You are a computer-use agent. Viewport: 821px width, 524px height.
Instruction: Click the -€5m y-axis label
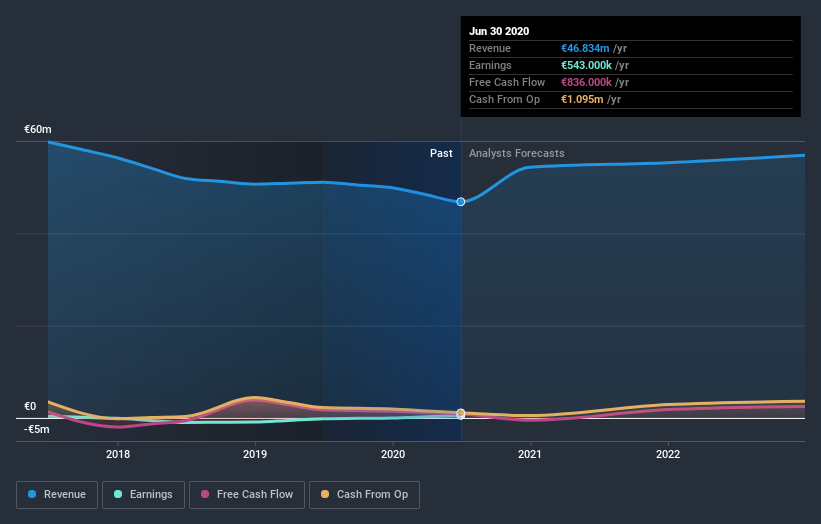coord(37,429)
